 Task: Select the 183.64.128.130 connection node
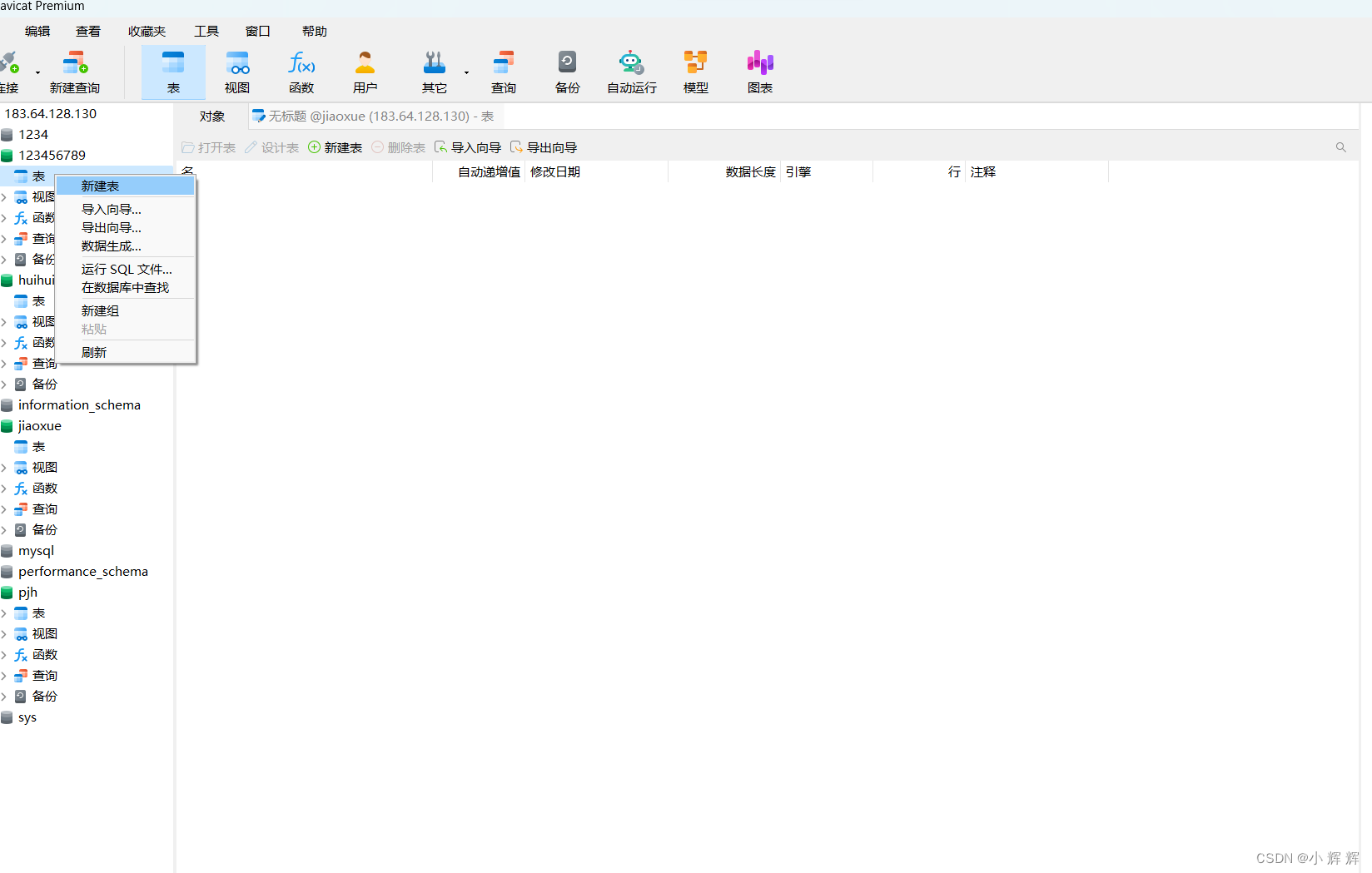point(51,114)
